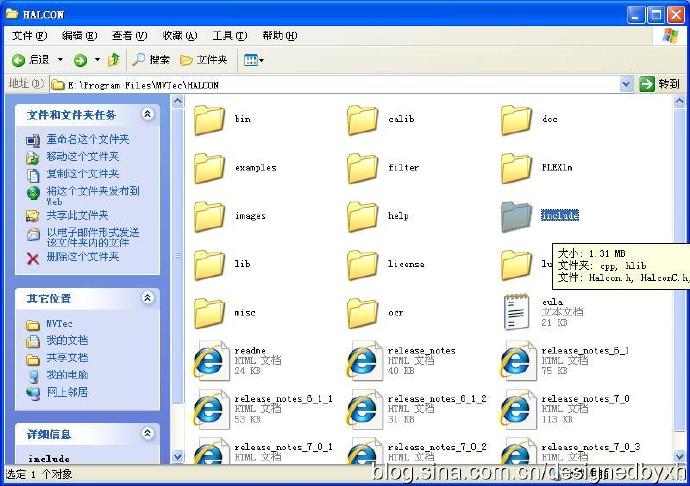The width and height of the screenshot is (690, 486).
Task: Open the Views dropdown button
Action: coord(253,60)
